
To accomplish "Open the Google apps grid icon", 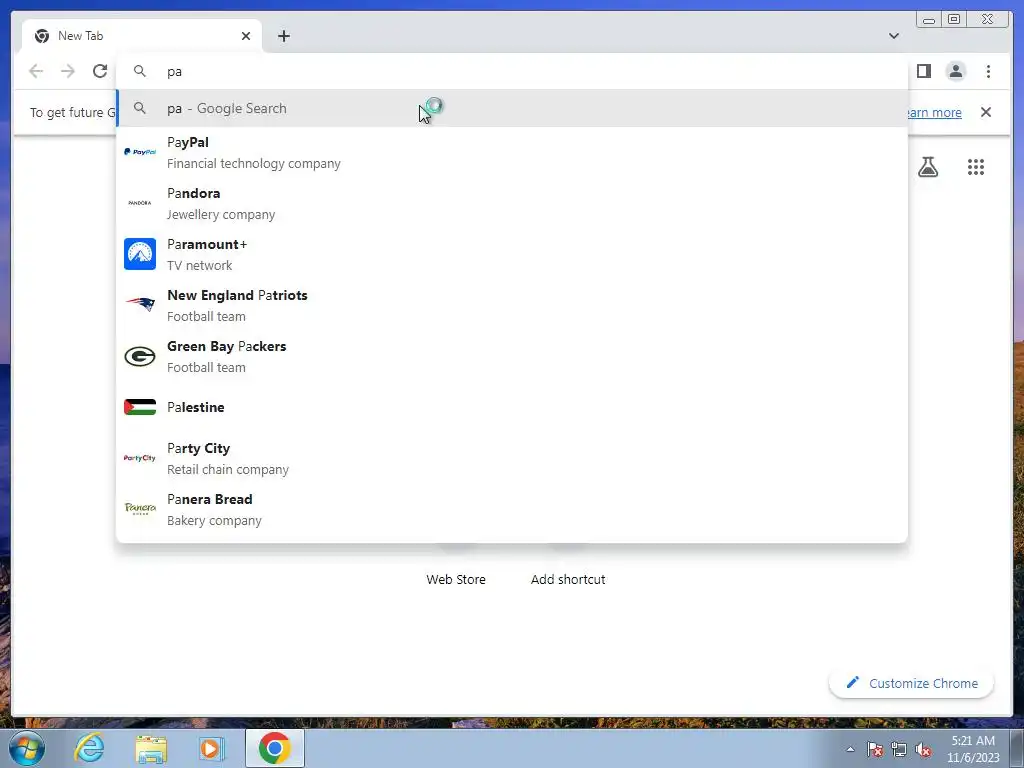I will point(976,167).
